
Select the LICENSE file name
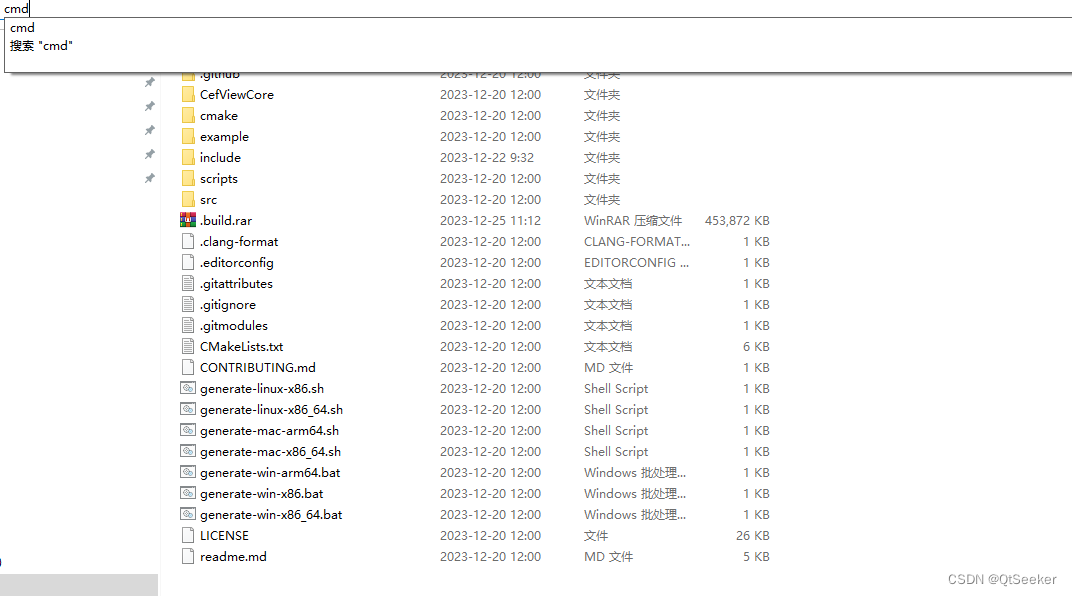coord(224,535)
